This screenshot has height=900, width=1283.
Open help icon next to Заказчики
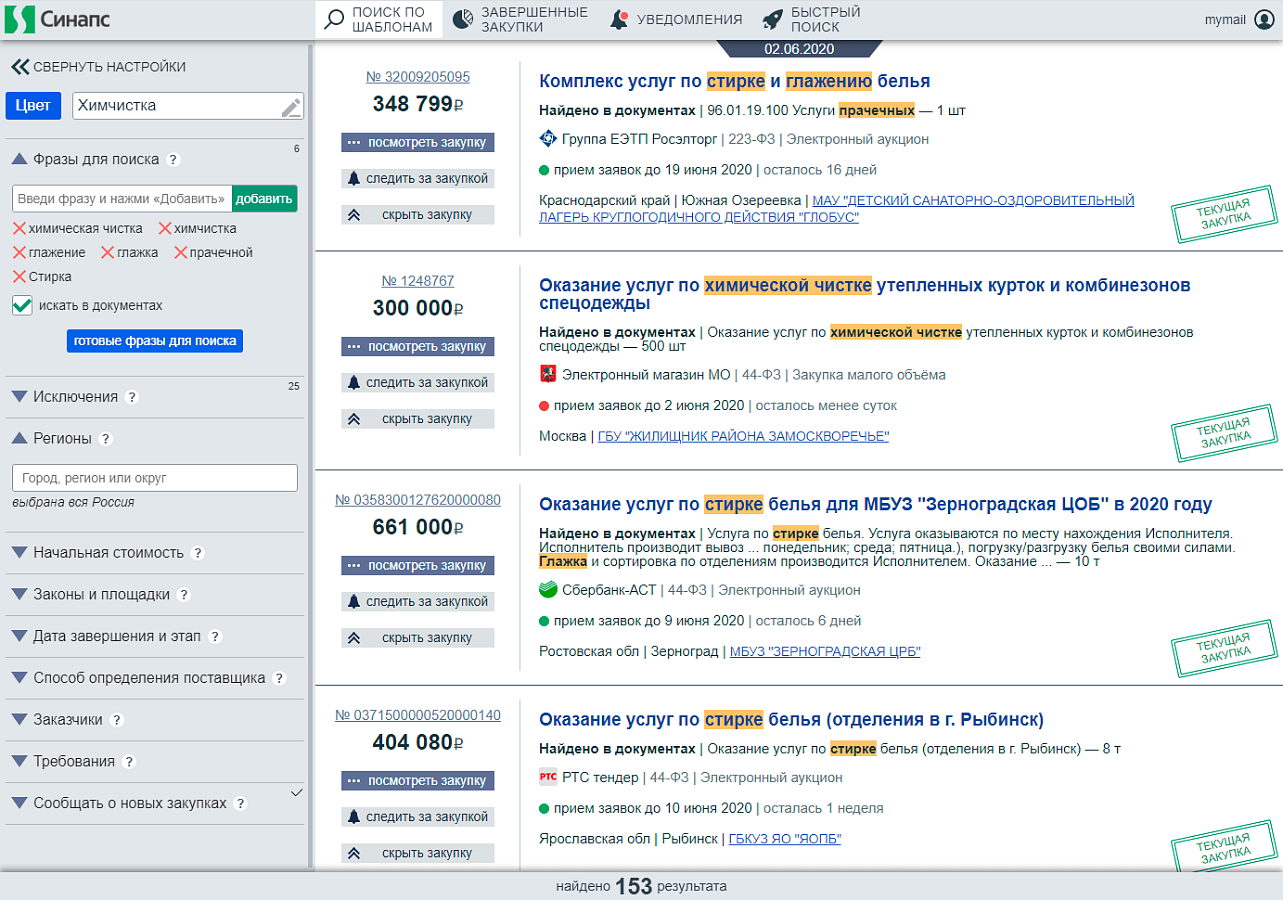pyautogui.click(x=117, y=720)
